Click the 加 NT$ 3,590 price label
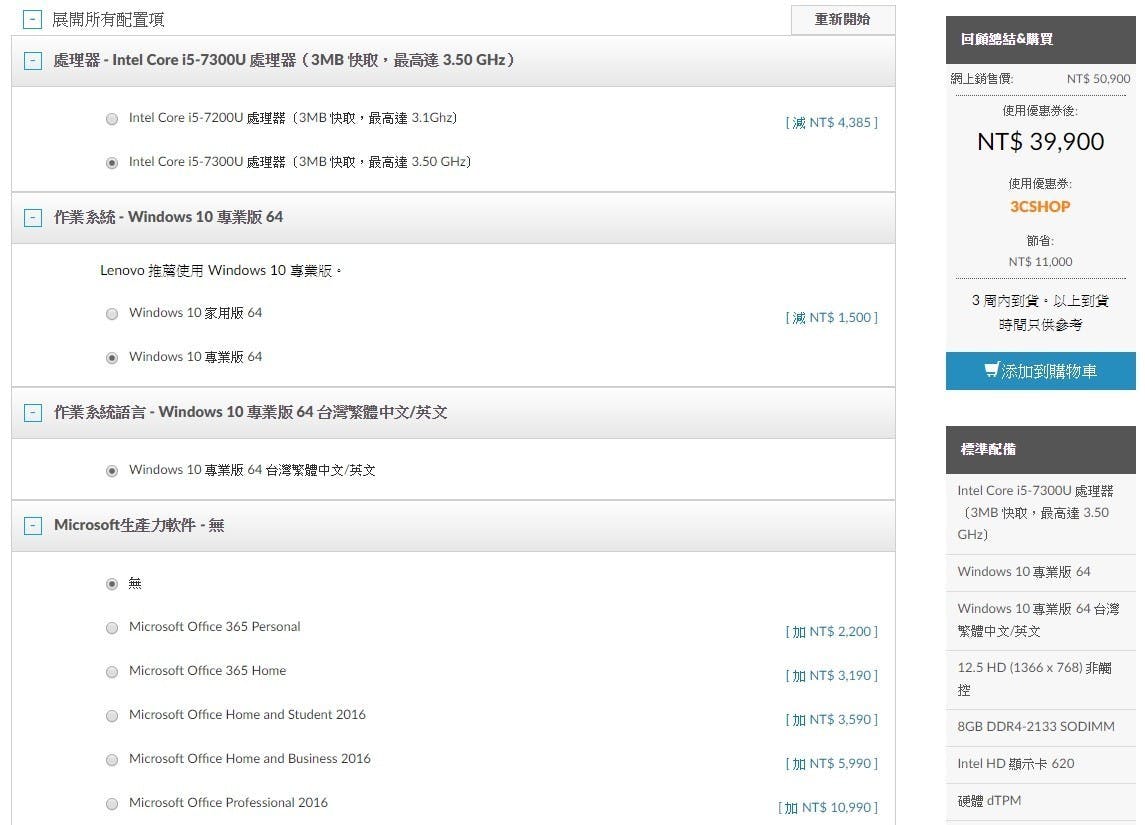 coord(832,719)
